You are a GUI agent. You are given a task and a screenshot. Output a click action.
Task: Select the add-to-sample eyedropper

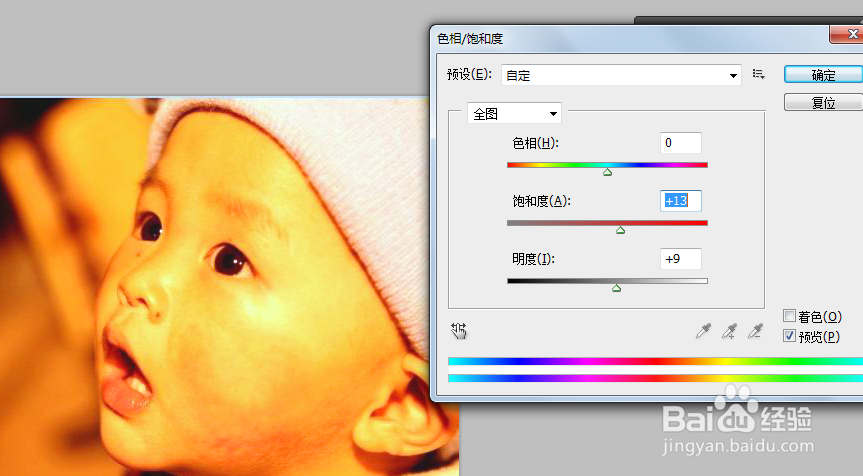tap(729, 331)
